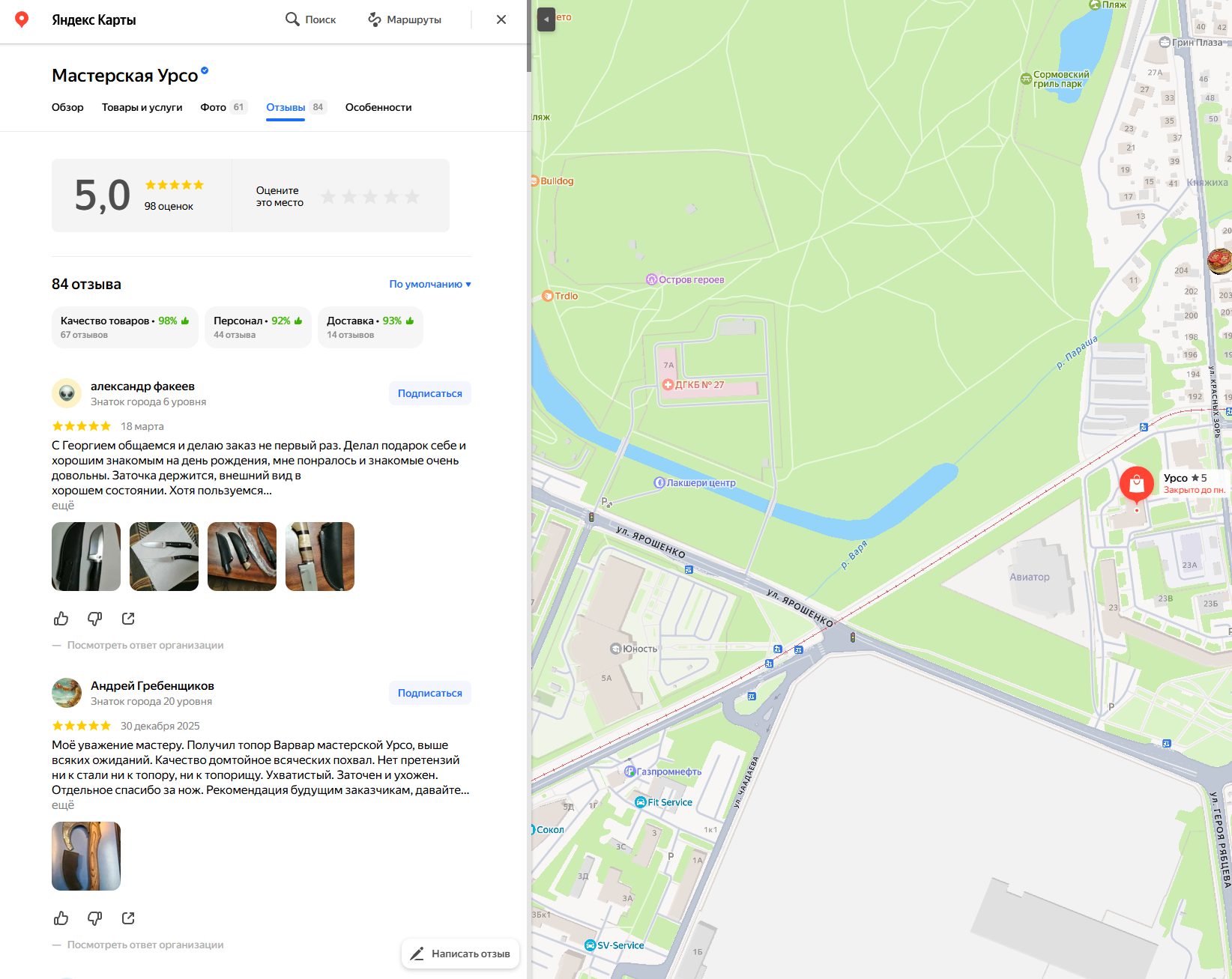1232x979 pixels.
Task: Click the Княжиха label on the map
Action: click(1207, 182)
